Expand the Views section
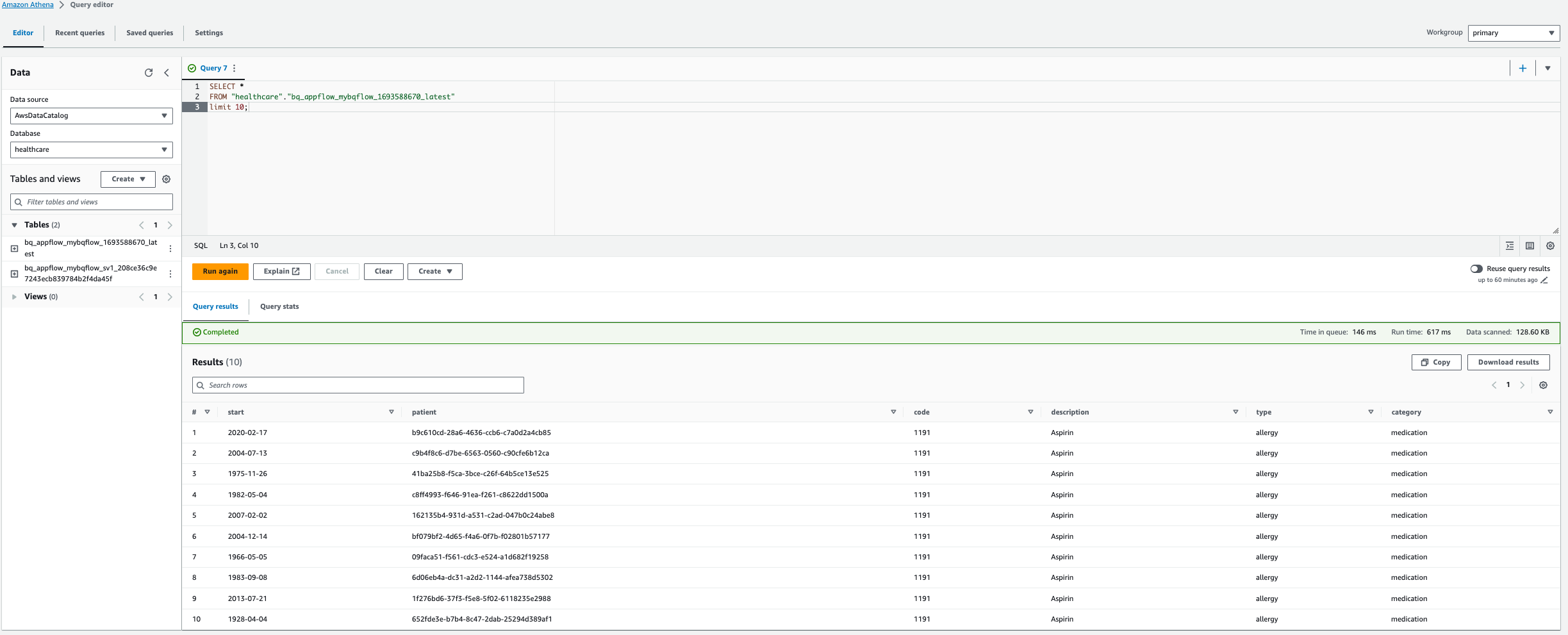The width and height of the screenshot is (1568, 635). (14, 297)
